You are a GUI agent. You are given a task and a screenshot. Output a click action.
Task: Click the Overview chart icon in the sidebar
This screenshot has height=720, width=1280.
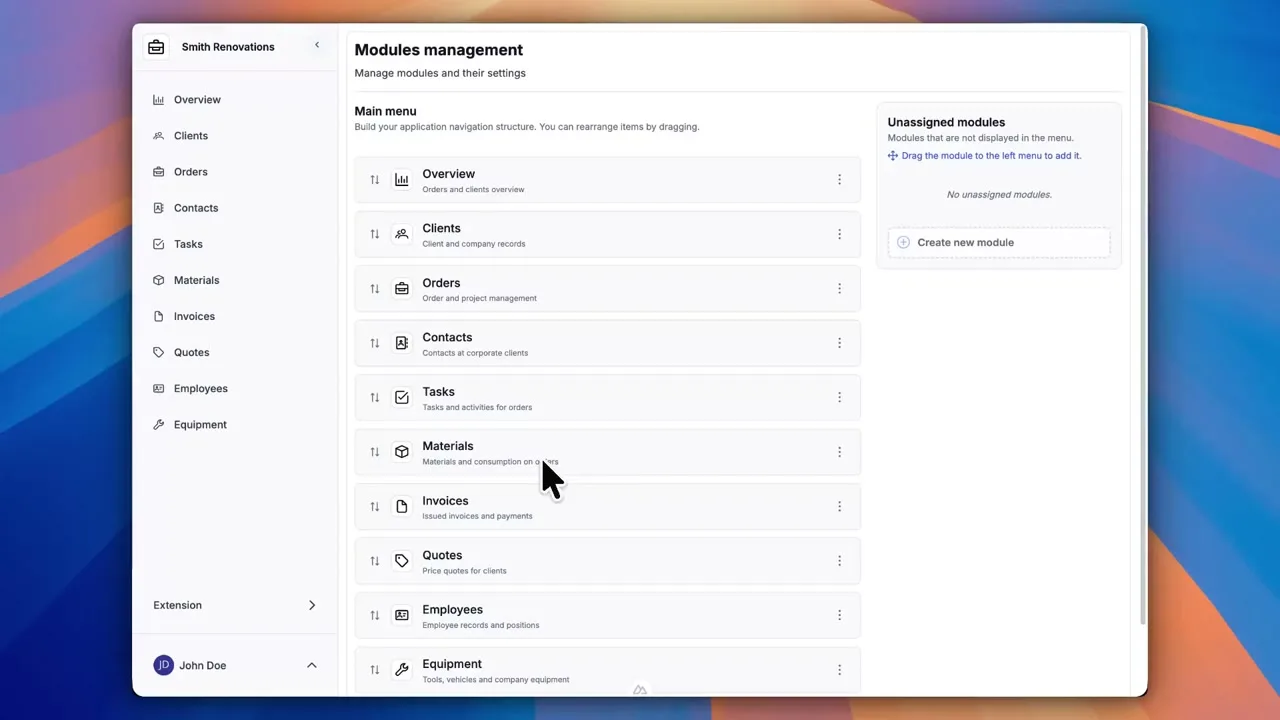[x=159, y=99]
